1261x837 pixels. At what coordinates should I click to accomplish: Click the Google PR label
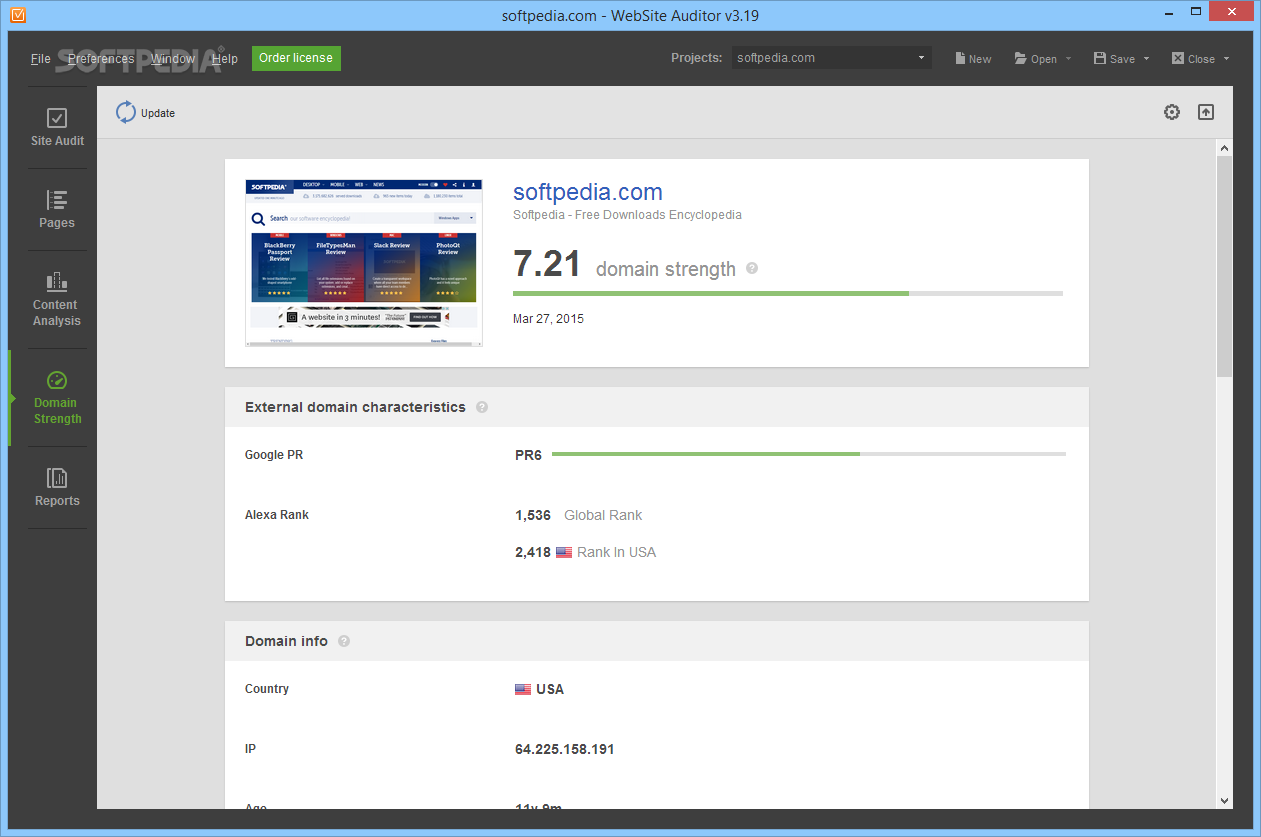click(274, 455)
